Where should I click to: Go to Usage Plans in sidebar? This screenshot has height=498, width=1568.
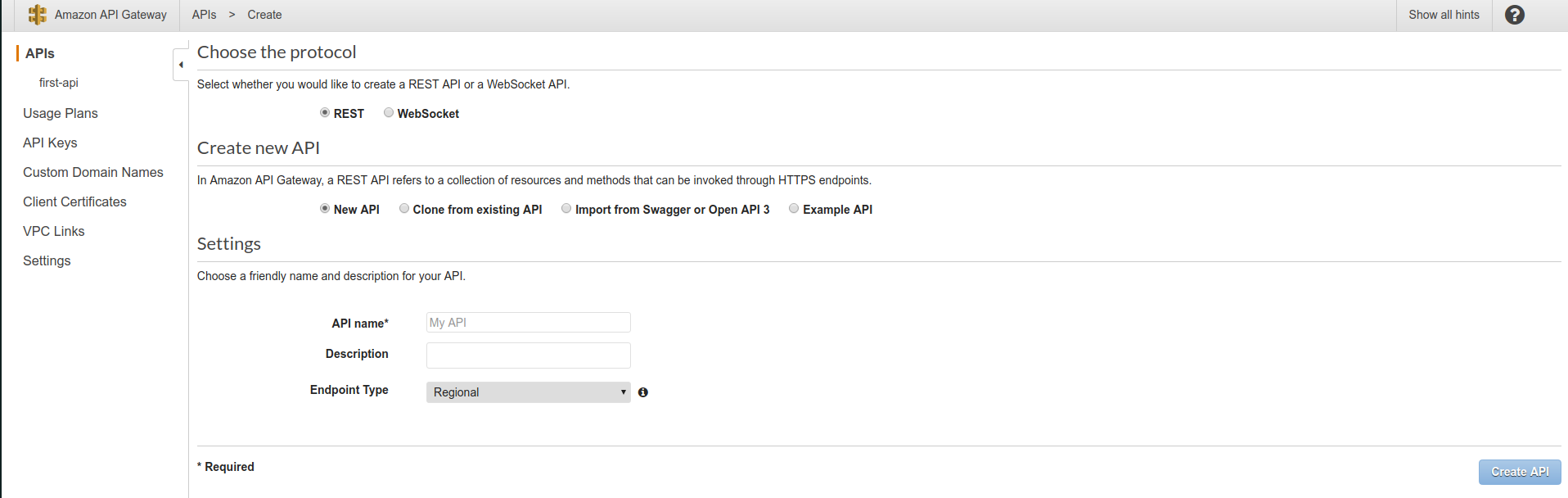click(61, 113)
